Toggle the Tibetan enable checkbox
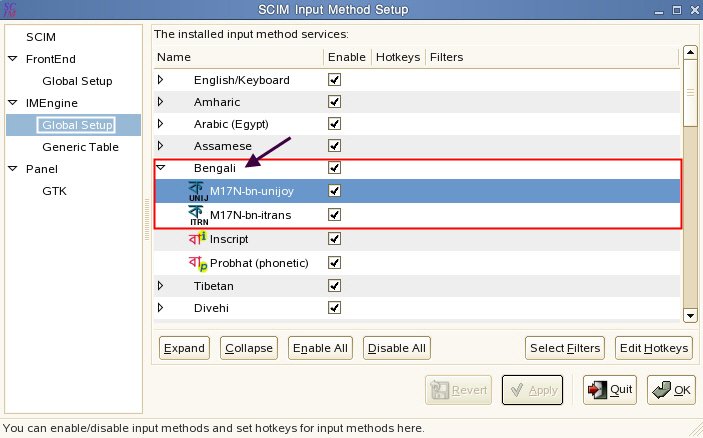This screenshot has height=438, width=703. (x=334, y=286)
